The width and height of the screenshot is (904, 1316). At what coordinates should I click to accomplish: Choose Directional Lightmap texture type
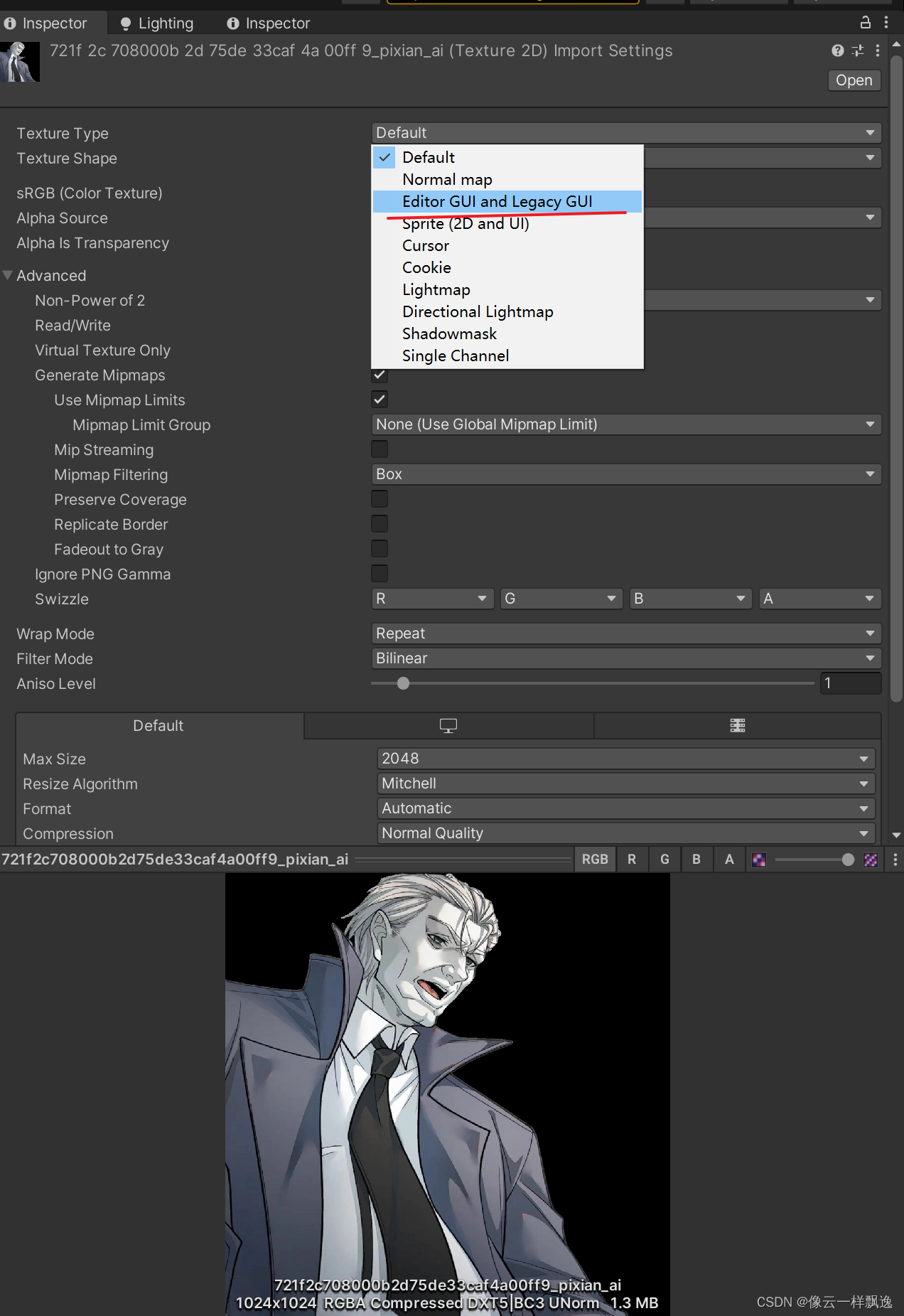click(x=507, y=311)
